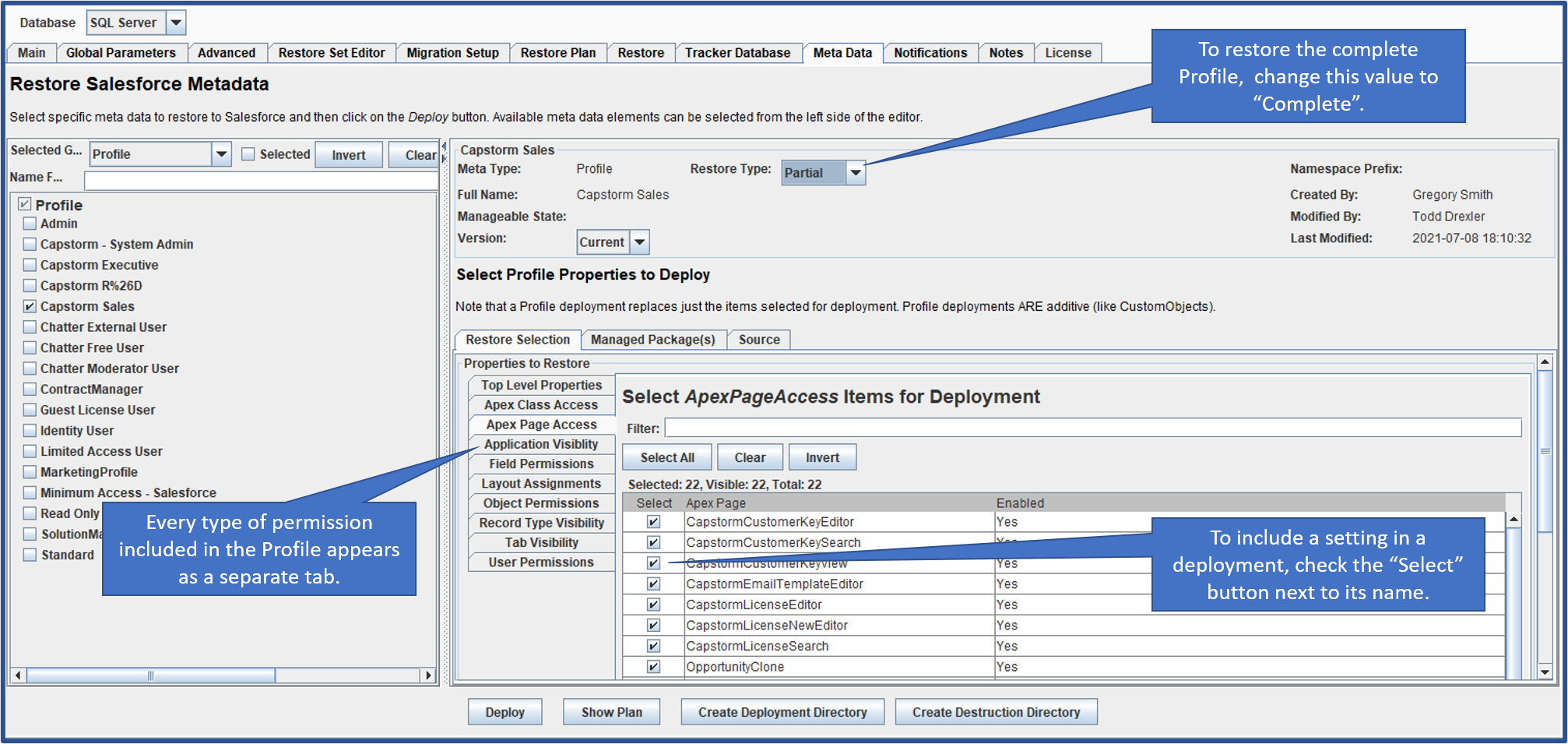Open the Selected Group Profile dropdown
This screenshot has height=744, width=1568.
click(x=222, y=154)
